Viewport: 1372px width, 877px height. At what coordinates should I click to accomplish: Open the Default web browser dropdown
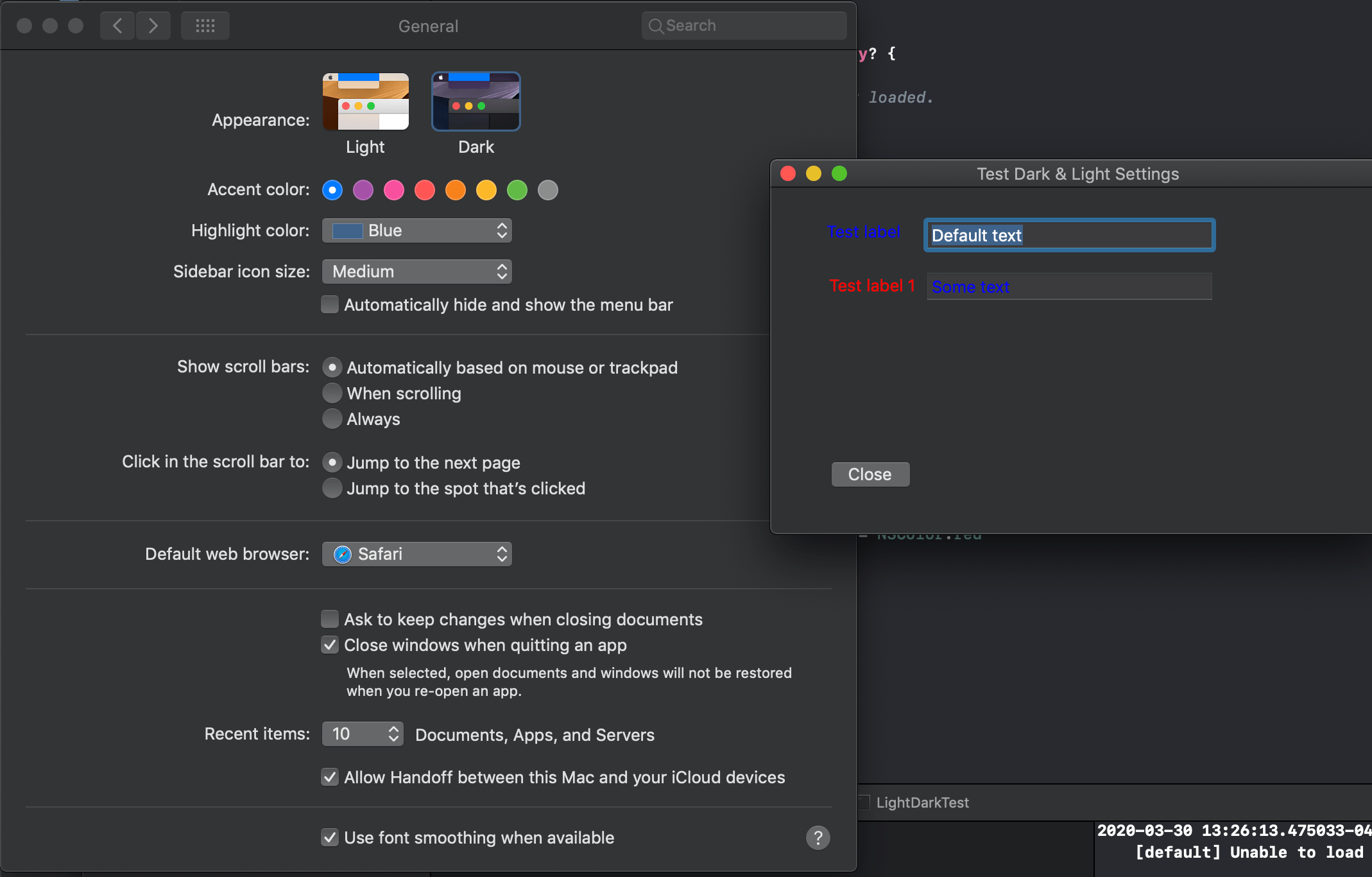click(417, 554)
